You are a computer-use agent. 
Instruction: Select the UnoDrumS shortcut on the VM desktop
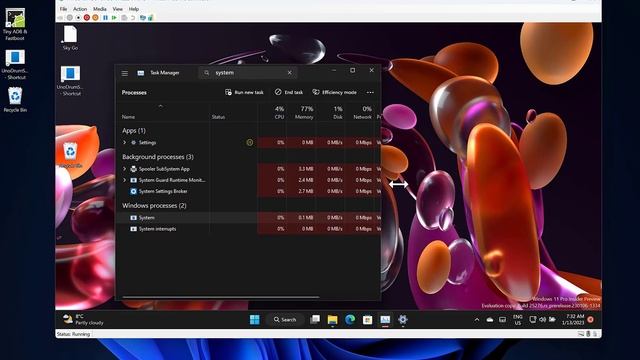69,81
